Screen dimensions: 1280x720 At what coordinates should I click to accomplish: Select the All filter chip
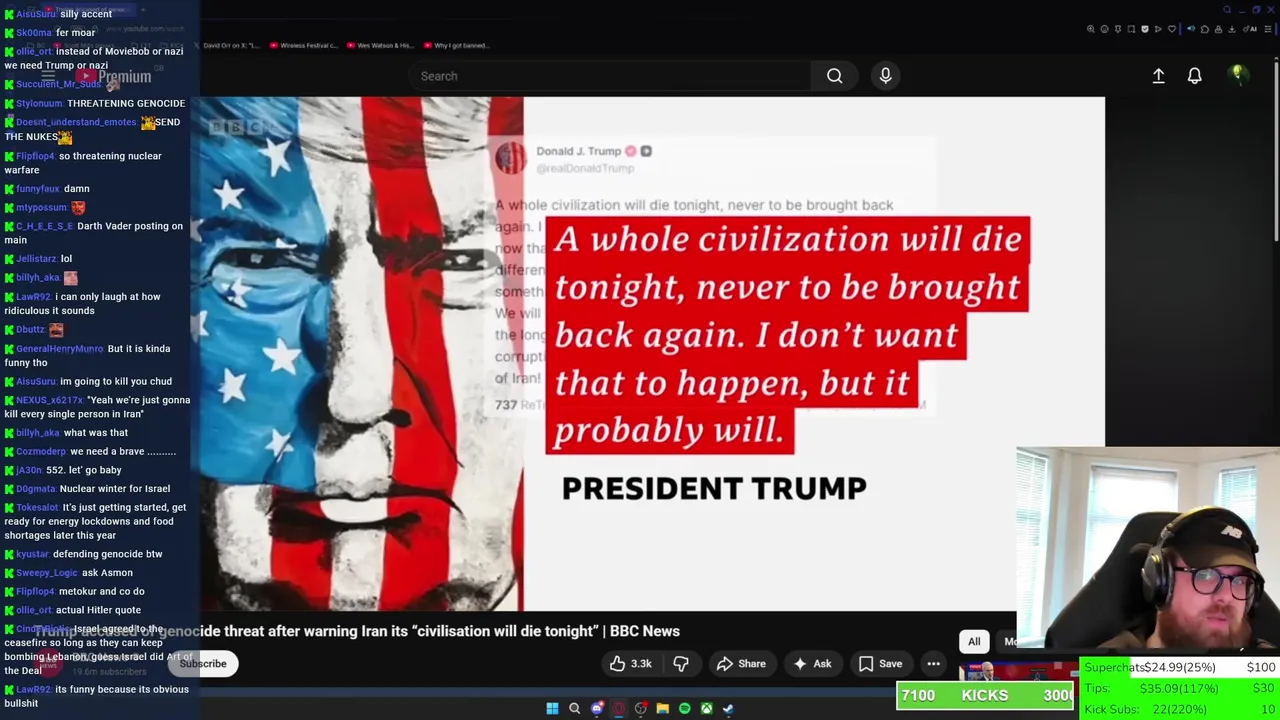[974, 642]
